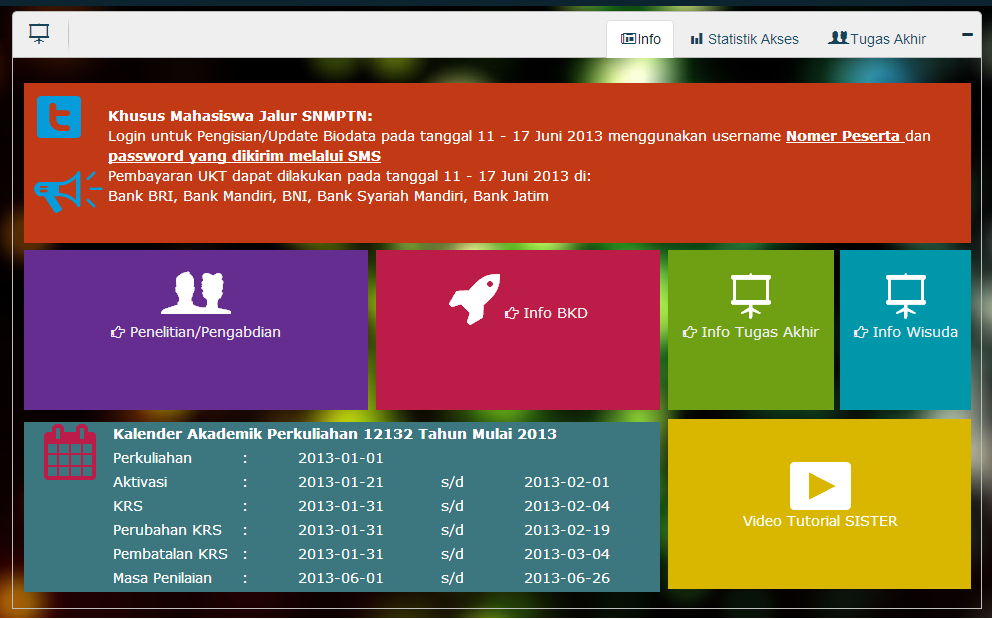Open the Tugas Akhir tab

click(x=877, y=39)
